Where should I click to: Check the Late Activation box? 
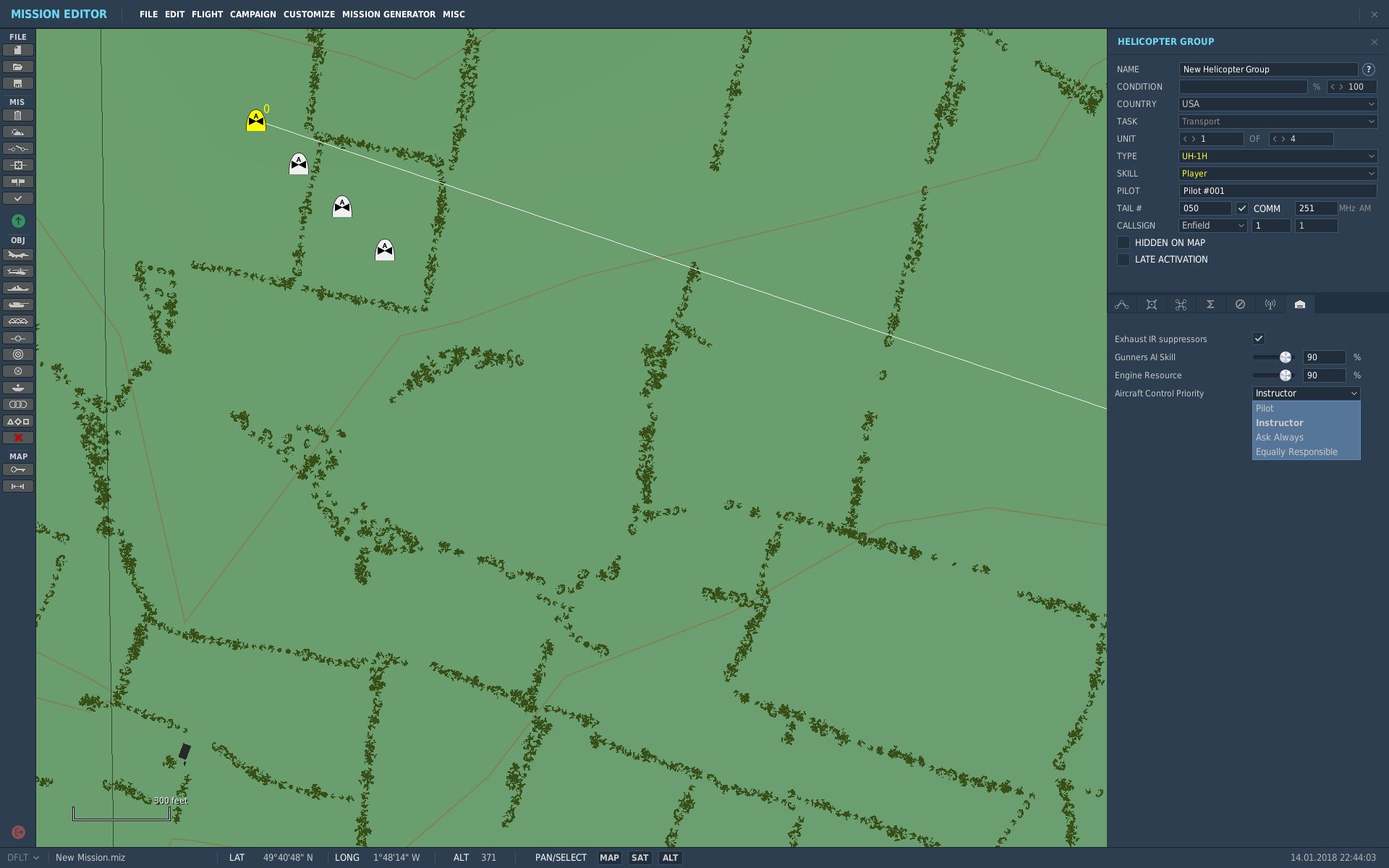[1123, 260]
